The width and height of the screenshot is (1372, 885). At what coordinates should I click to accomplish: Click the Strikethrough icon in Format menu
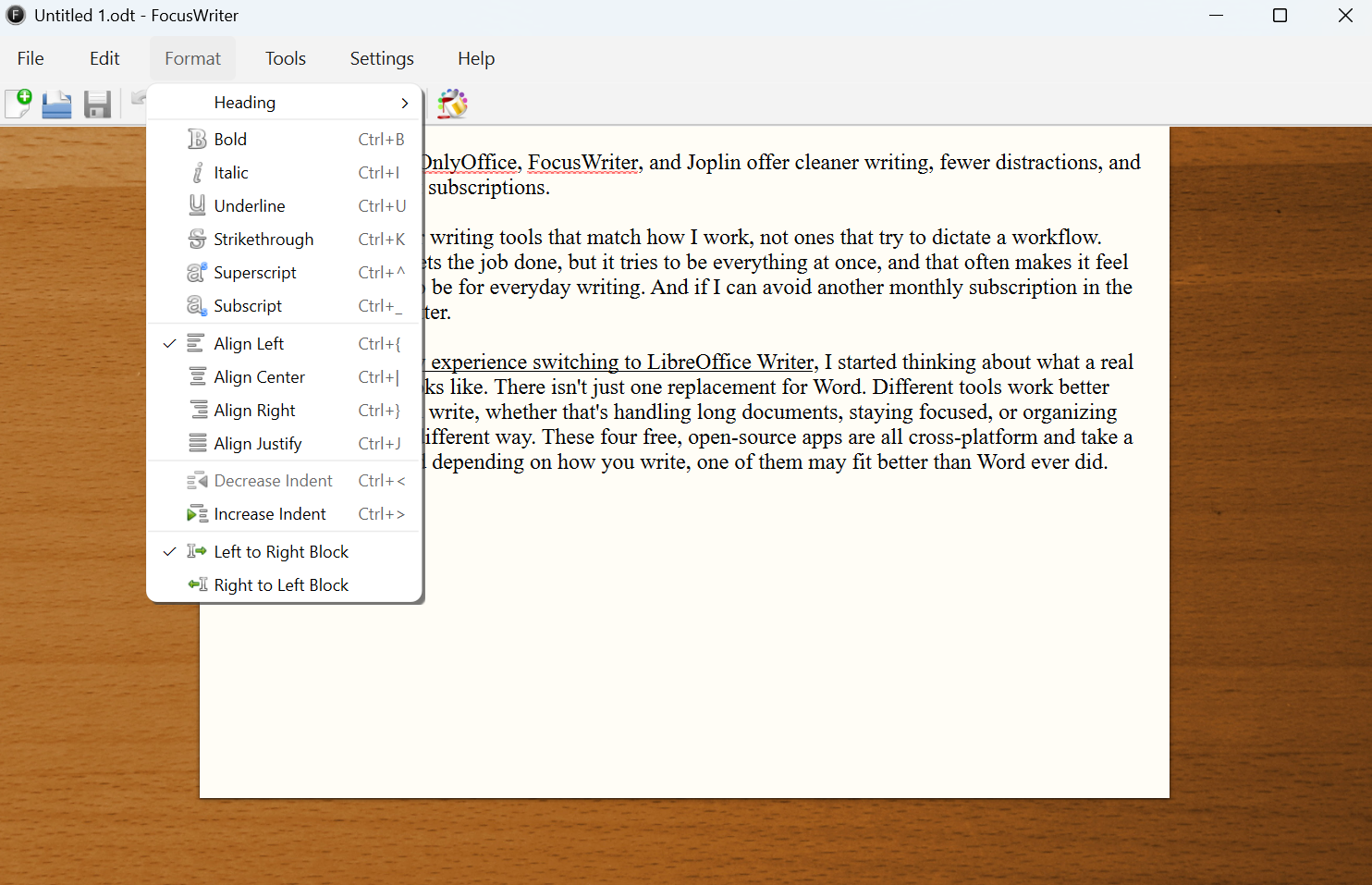(x=197, y=239)
